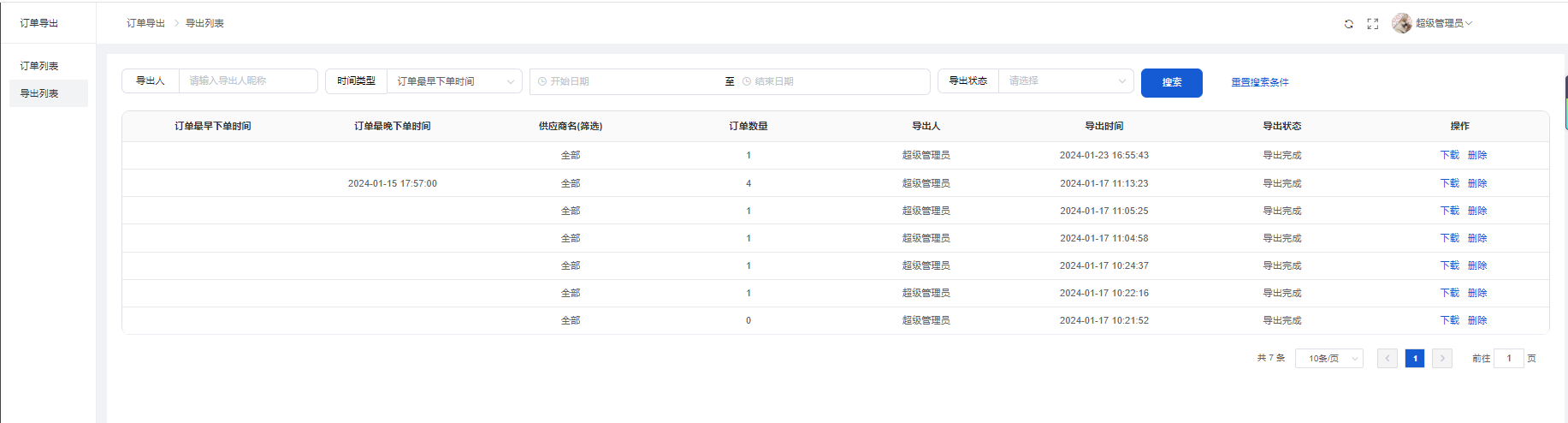The height and width of the screenshot is (423, 1568).
Task: Select 导出列表 in the sidebar
Action: tap(39, 93)
